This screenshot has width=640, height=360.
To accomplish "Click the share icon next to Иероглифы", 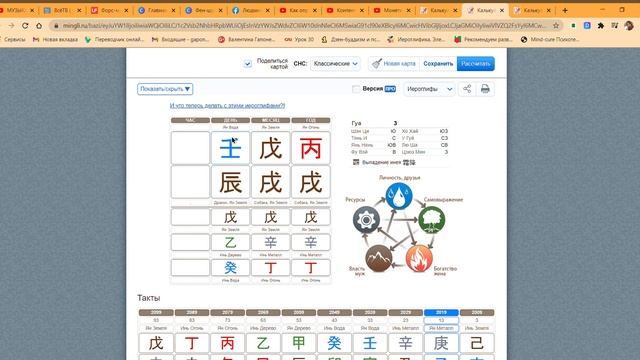I will [x=467, y=89].
